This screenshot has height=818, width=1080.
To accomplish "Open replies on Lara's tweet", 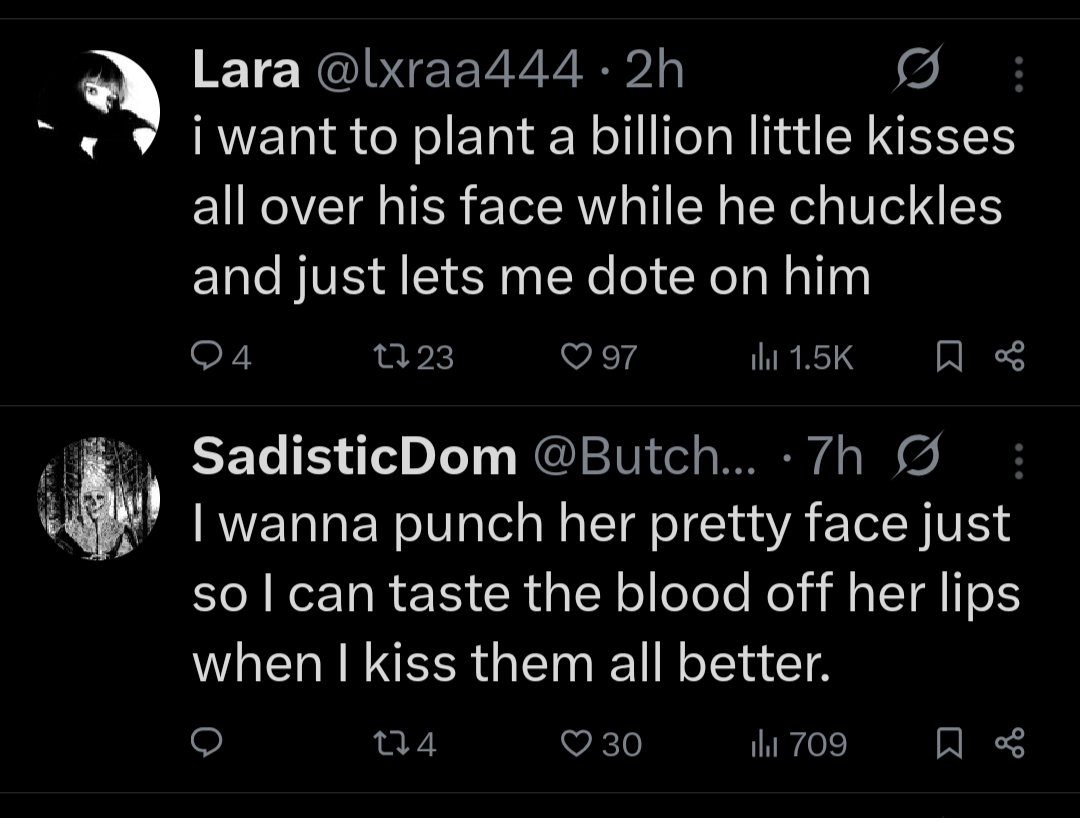I will click(x=220, y=357).
